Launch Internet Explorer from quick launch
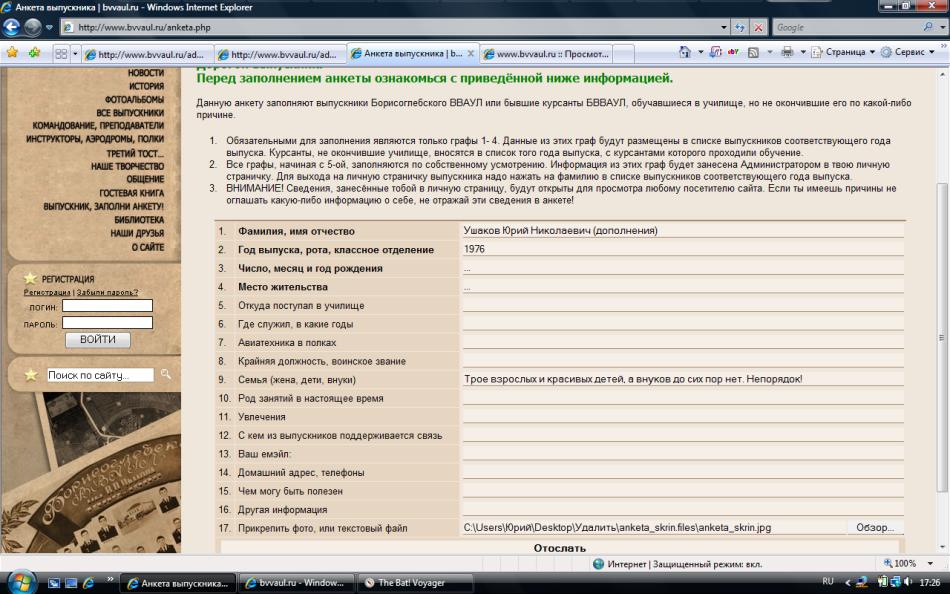950x594 pixels. point(88,583)
